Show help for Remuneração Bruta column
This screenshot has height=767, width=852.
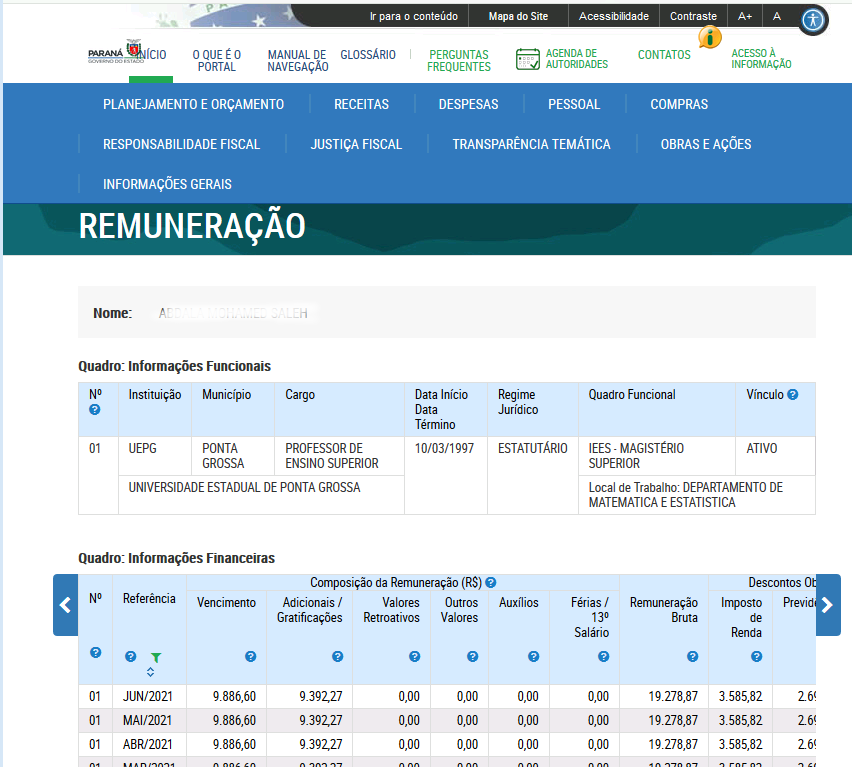693,656
